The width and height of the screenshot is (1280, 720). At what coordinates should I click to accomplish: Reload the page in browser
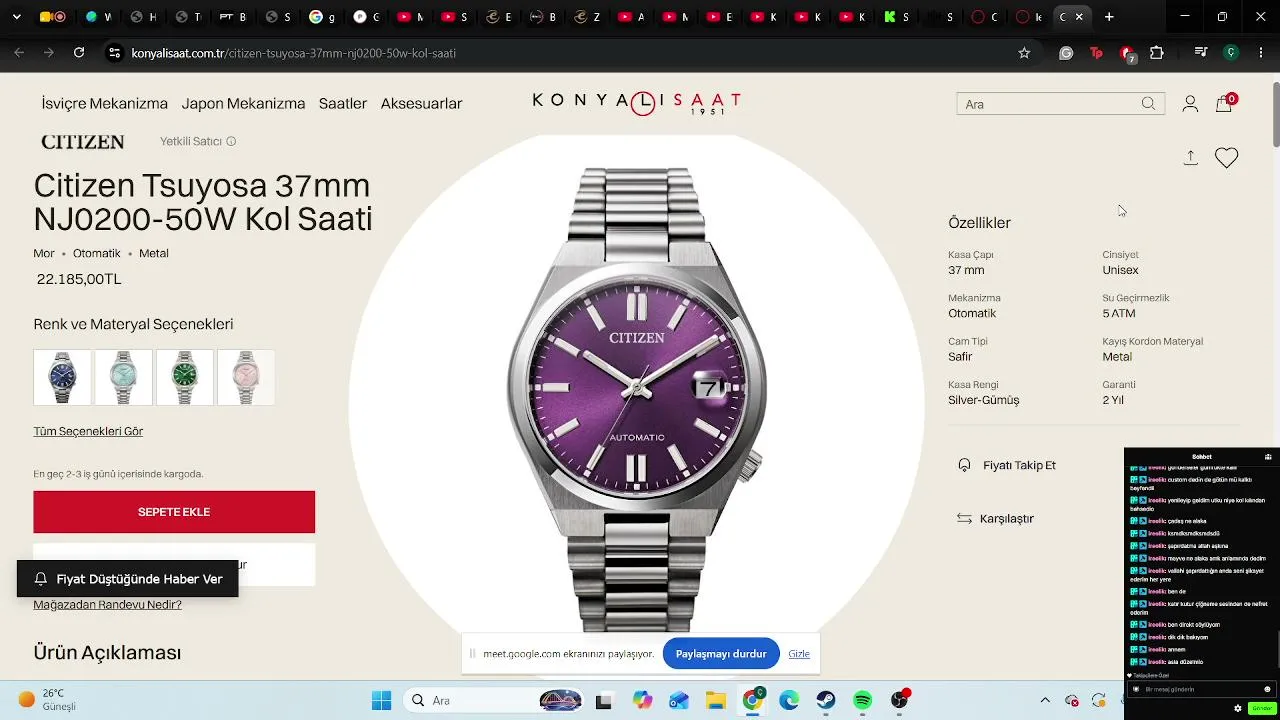79,53
